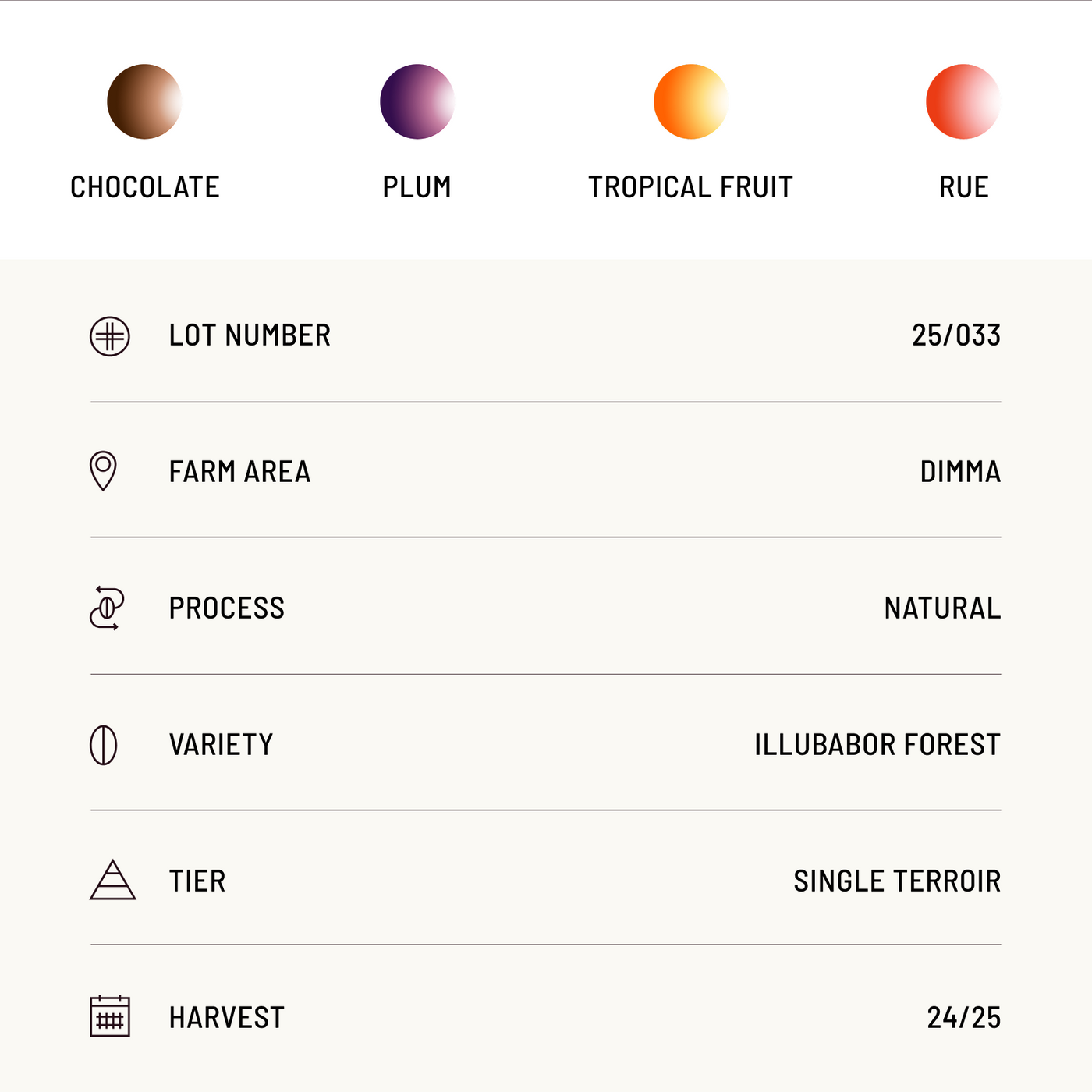Click the CHOCOLATE flavor label

point(145,187)
